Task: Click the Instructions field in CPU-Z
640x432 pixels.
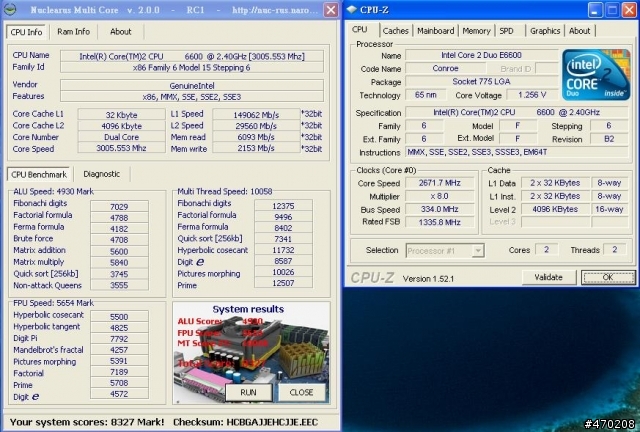Action: pos(517,152)
